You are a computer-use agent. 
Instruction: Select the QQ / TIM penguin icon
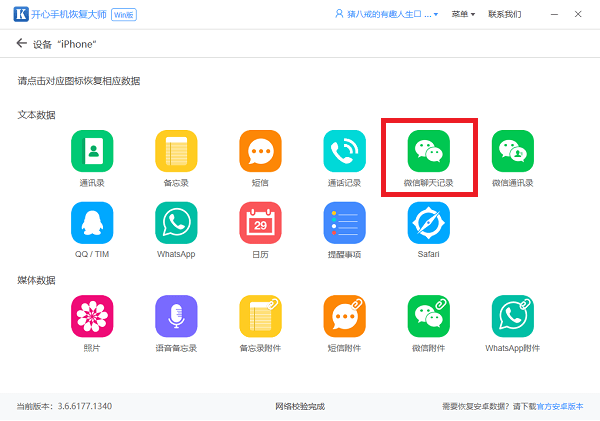[92, 223]
